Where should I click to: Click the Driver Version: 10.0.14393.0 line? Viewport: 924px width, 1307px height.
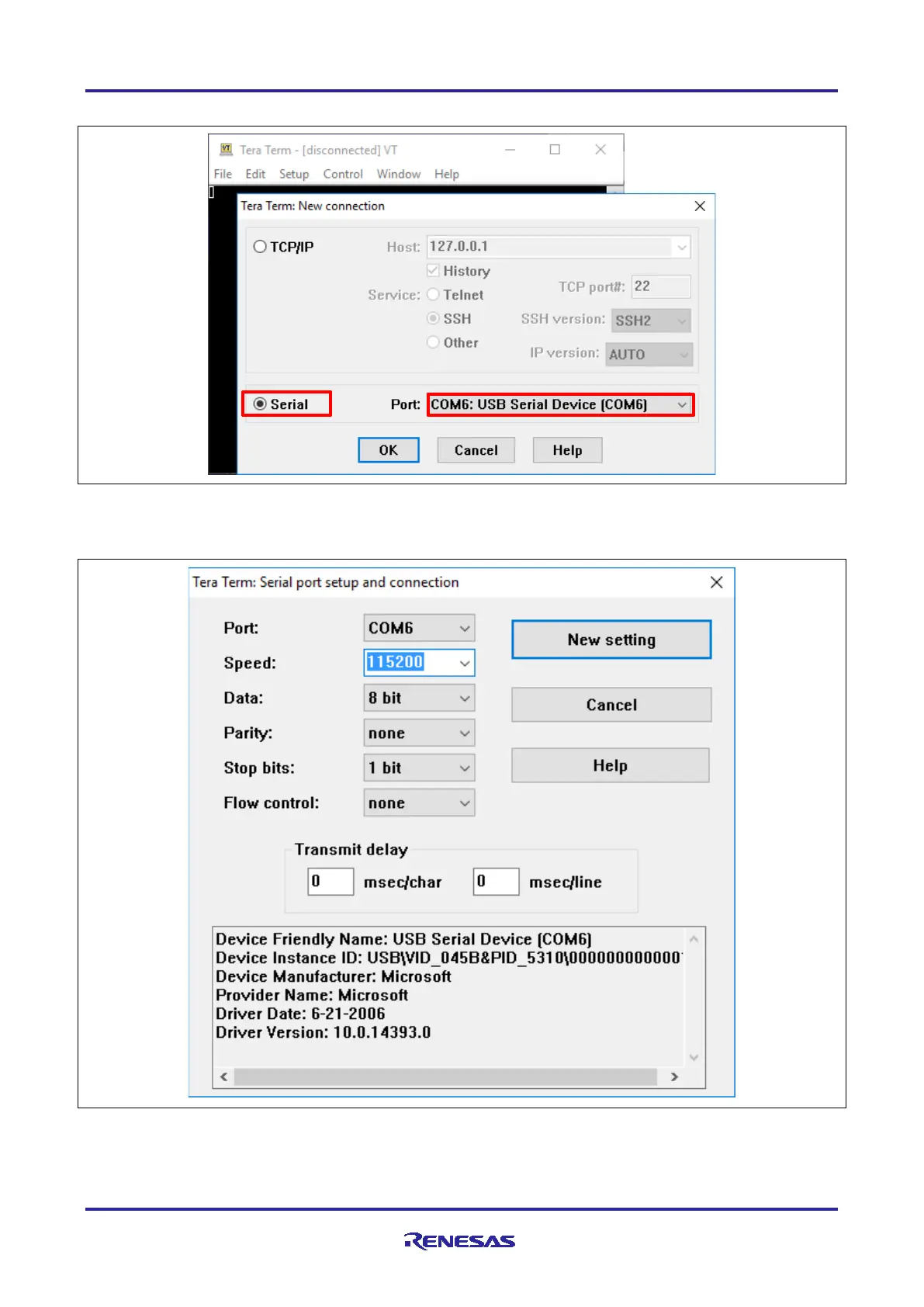pyautogui.click(x=324, y=1032)
